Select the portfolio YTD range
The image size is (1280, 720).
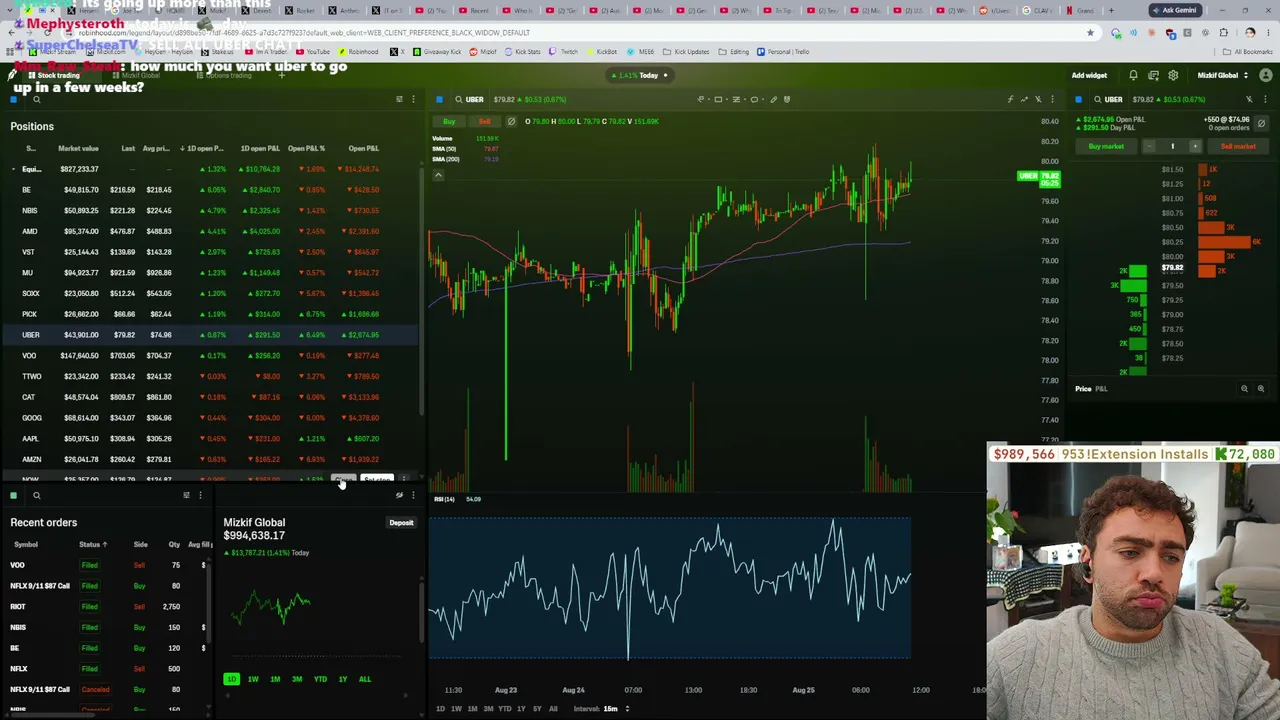click(320, 679)
